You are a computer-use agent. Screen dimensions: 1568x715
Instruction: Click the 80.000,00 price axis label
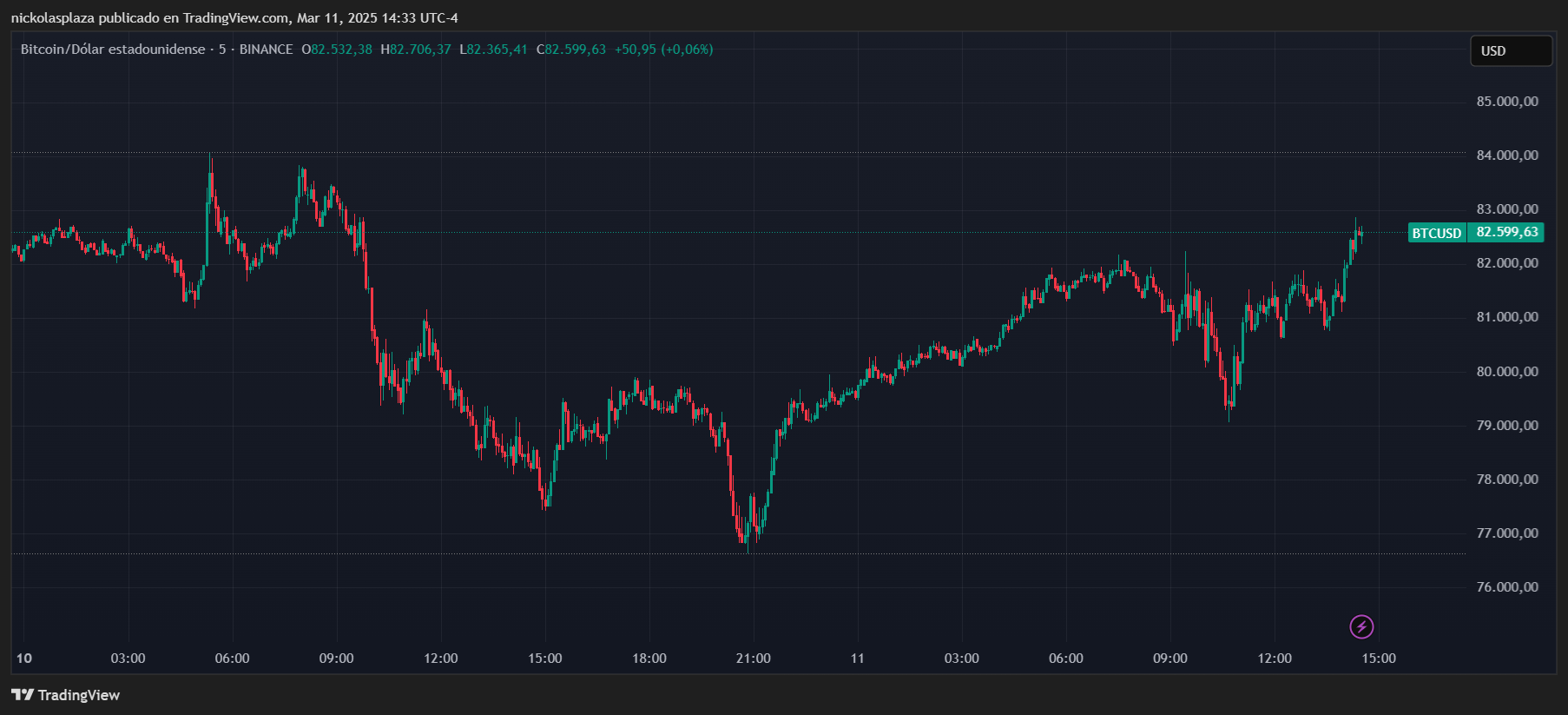pyautogui.click(x=1507, y=372)
